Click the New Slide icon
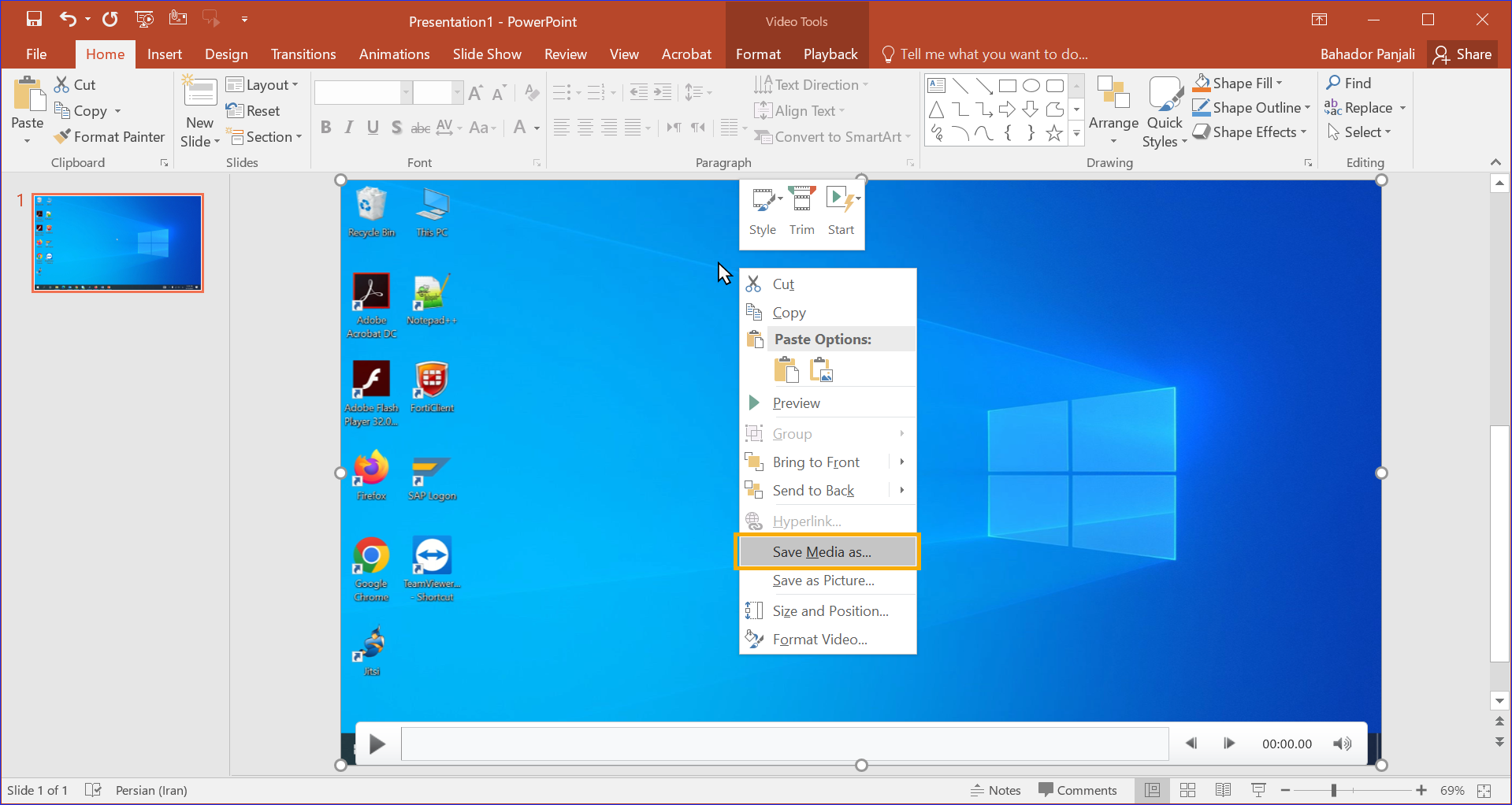Image resolution: width=1512 pixels, height=805 pixels. pos(199,93)
